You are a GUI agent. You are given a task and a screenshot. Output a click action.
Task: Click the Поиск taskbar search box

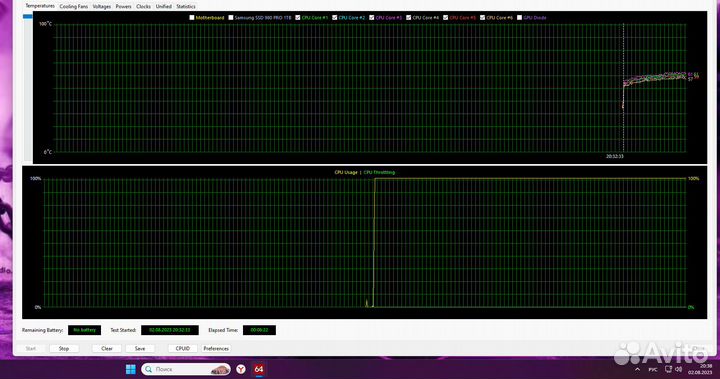pyautogui.click(x=186, y=369)
